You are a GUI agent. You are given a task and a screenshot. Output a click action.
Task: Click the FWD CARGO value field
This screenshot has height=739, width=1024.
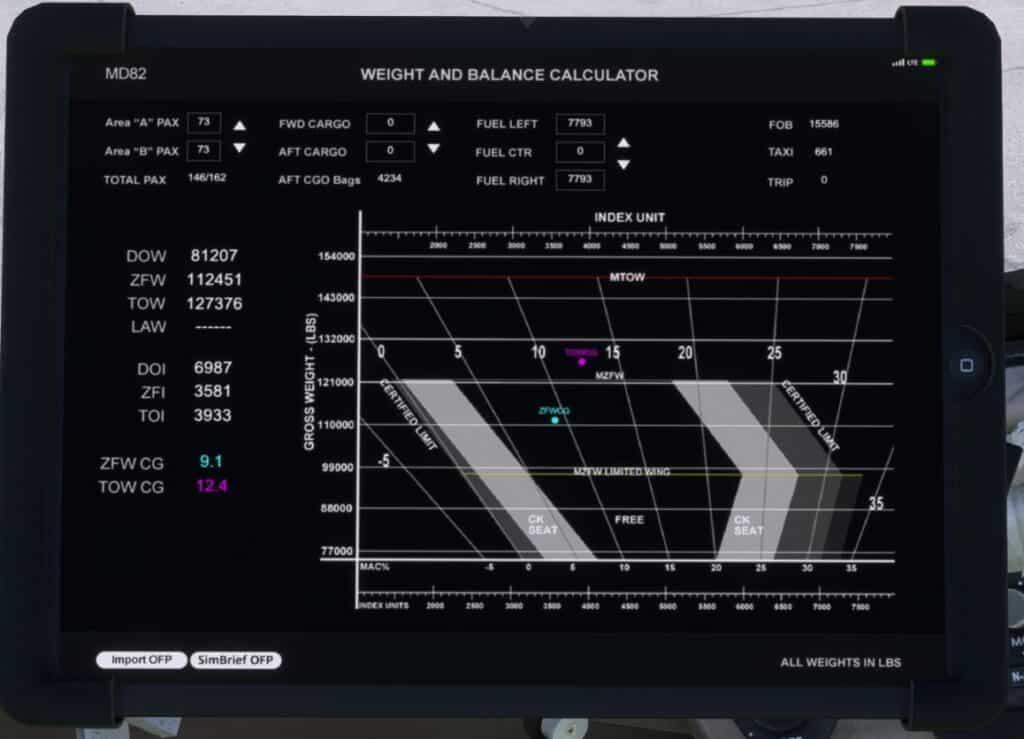tap(390, 124)
